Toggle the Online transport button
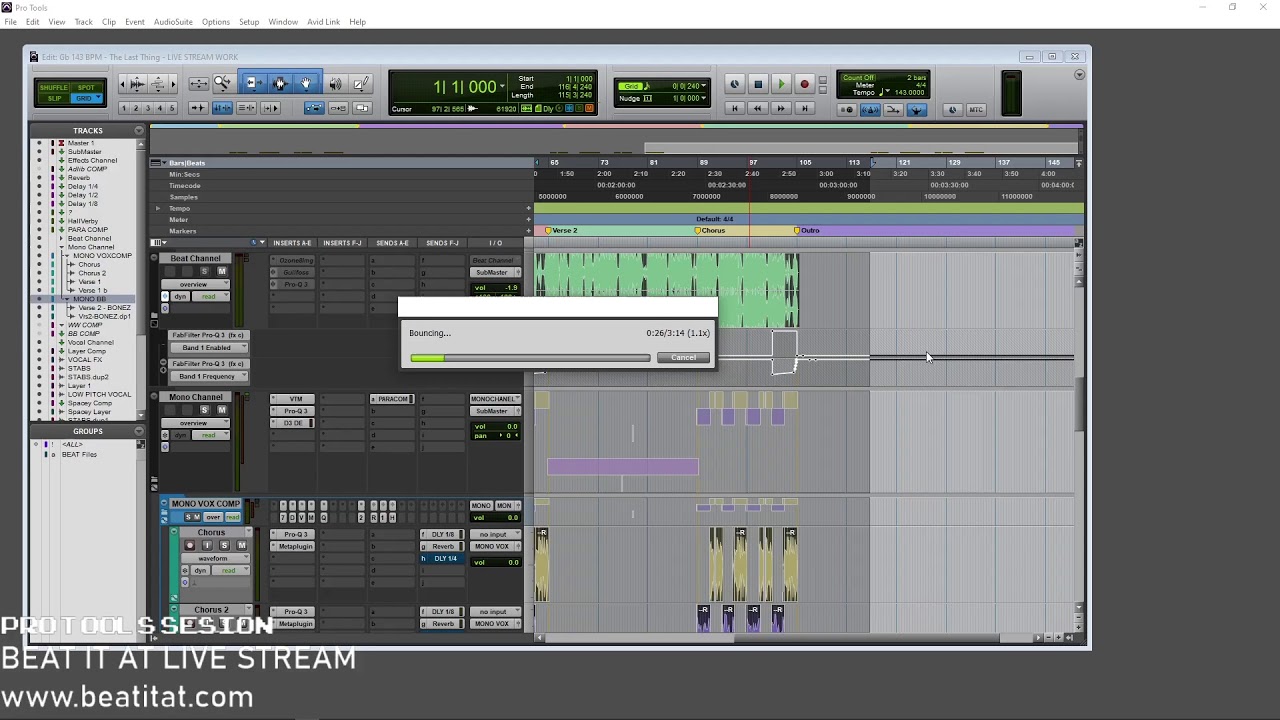Screen dimensions: 1280x720 (735, 84)
